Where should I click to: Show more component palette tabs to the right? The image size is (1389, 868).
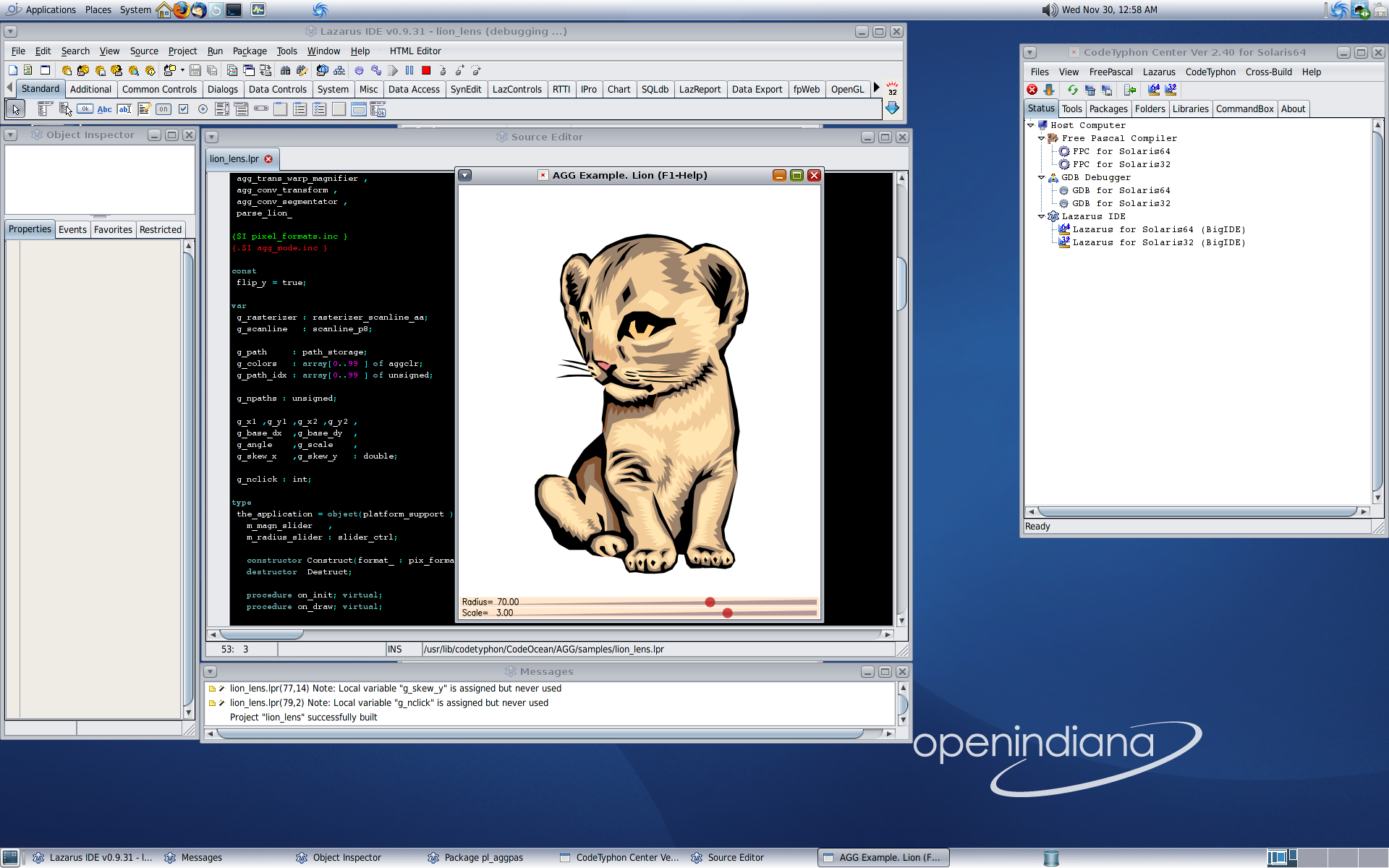tap(877, 88)
